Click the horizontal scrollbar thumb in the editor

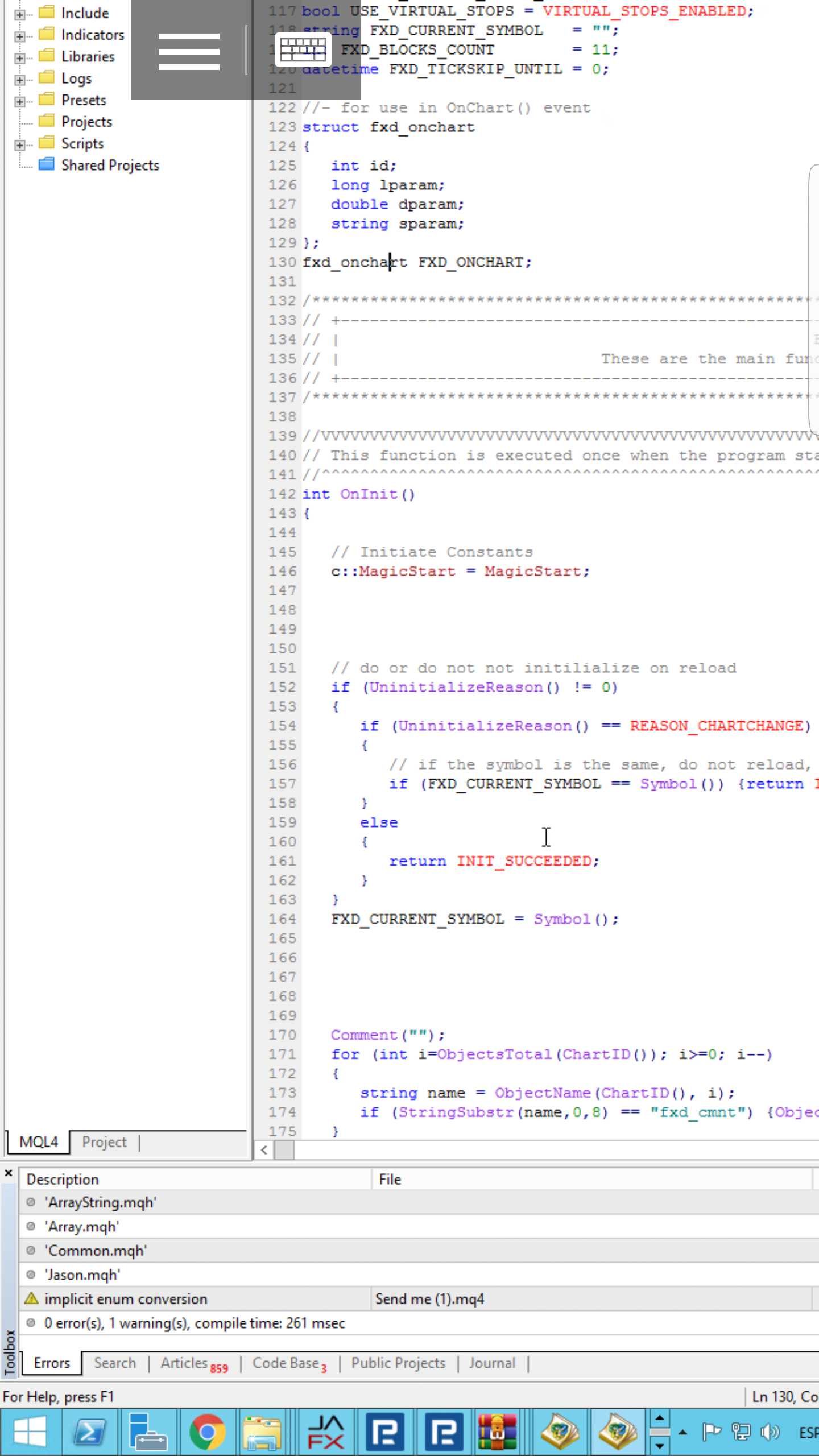(284, 1150)
